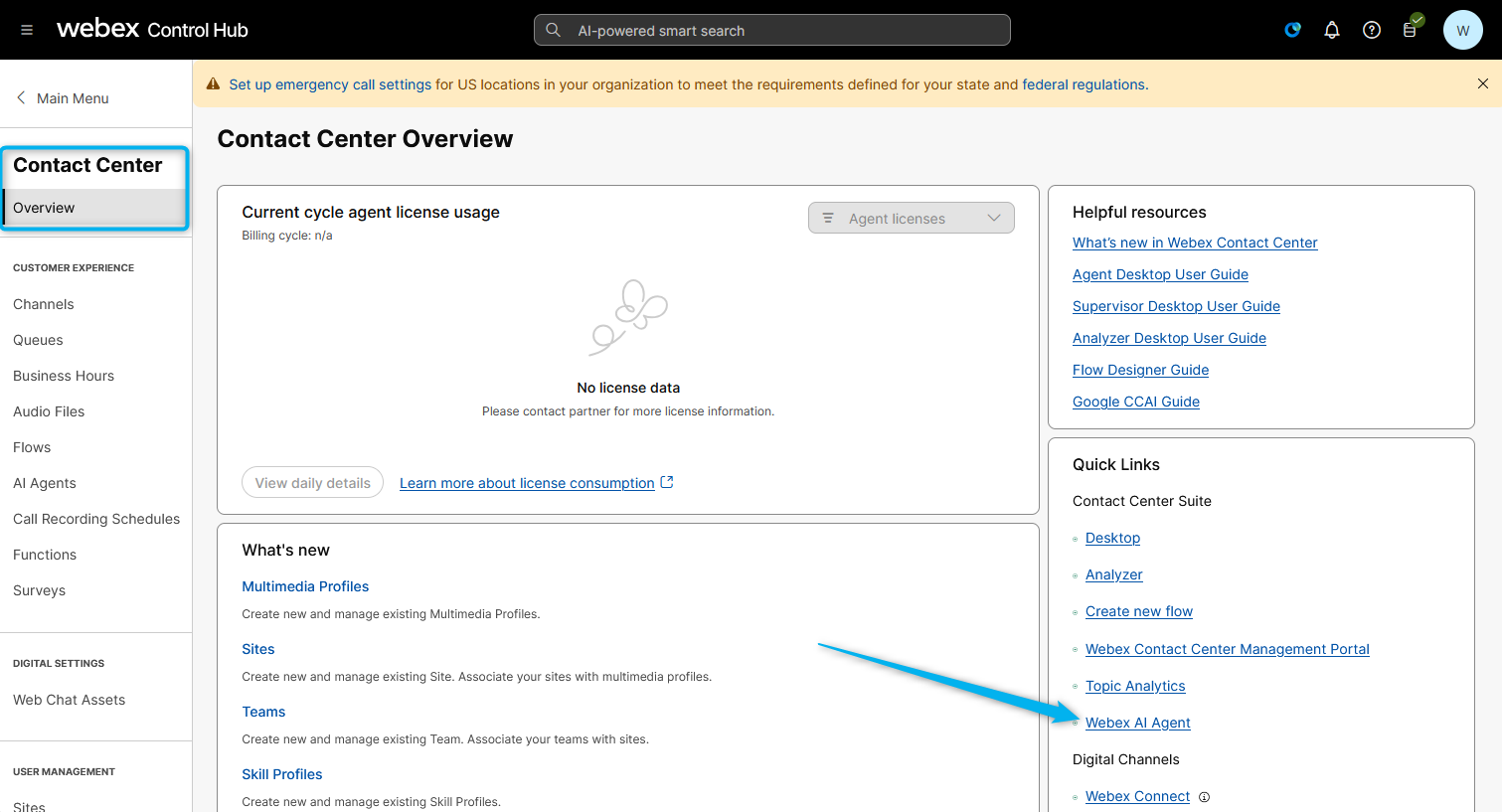This screenshot has width=1502, height=812.
Task: Open the Flow Designer Guide link
Action: click(1140, 370)
